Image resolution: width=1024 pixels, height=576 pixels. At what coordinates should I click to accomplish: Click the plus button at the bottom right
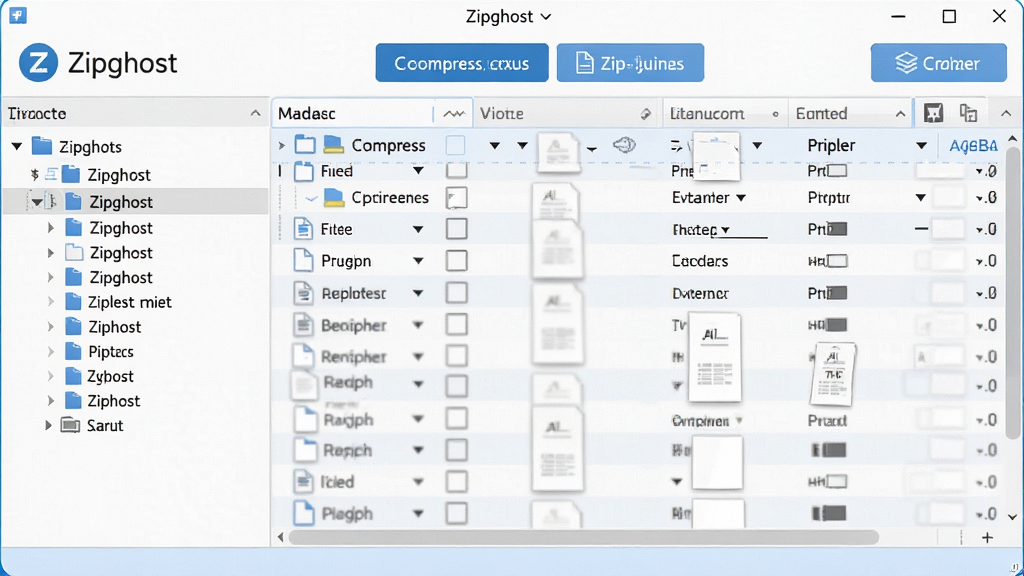point(987,537)
